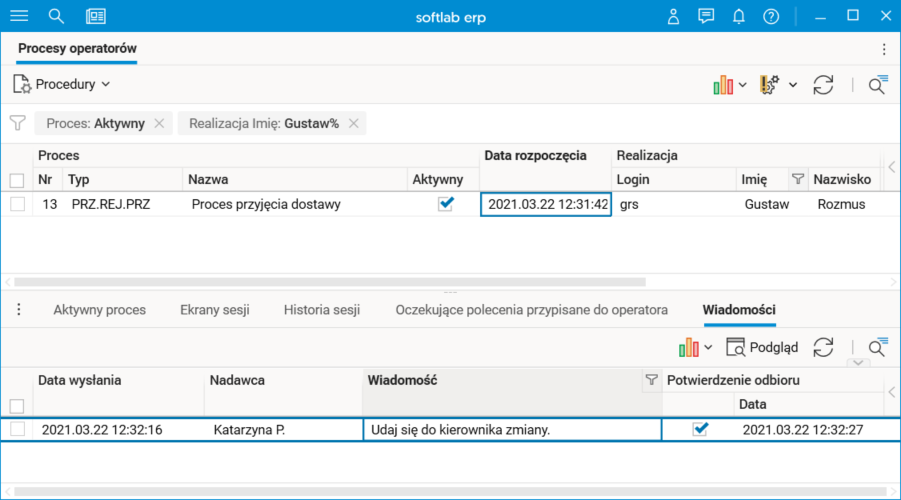Switch to the Historia sesji tab
Viewport: 901px width, 500px height.
tap(321, 310)
